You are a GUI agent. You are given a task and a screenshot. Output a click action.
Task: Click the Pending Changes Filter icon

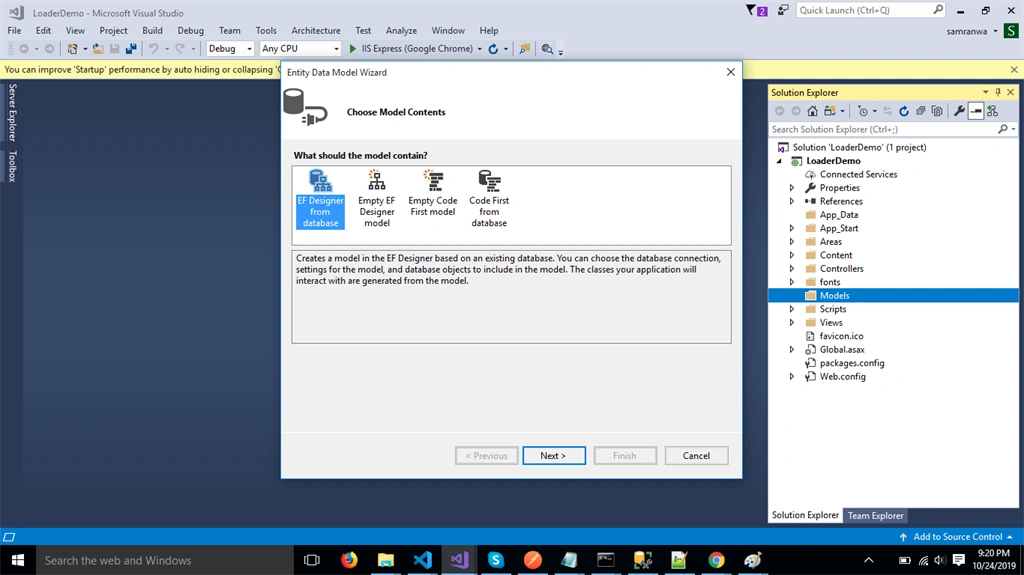click(863, 111)
